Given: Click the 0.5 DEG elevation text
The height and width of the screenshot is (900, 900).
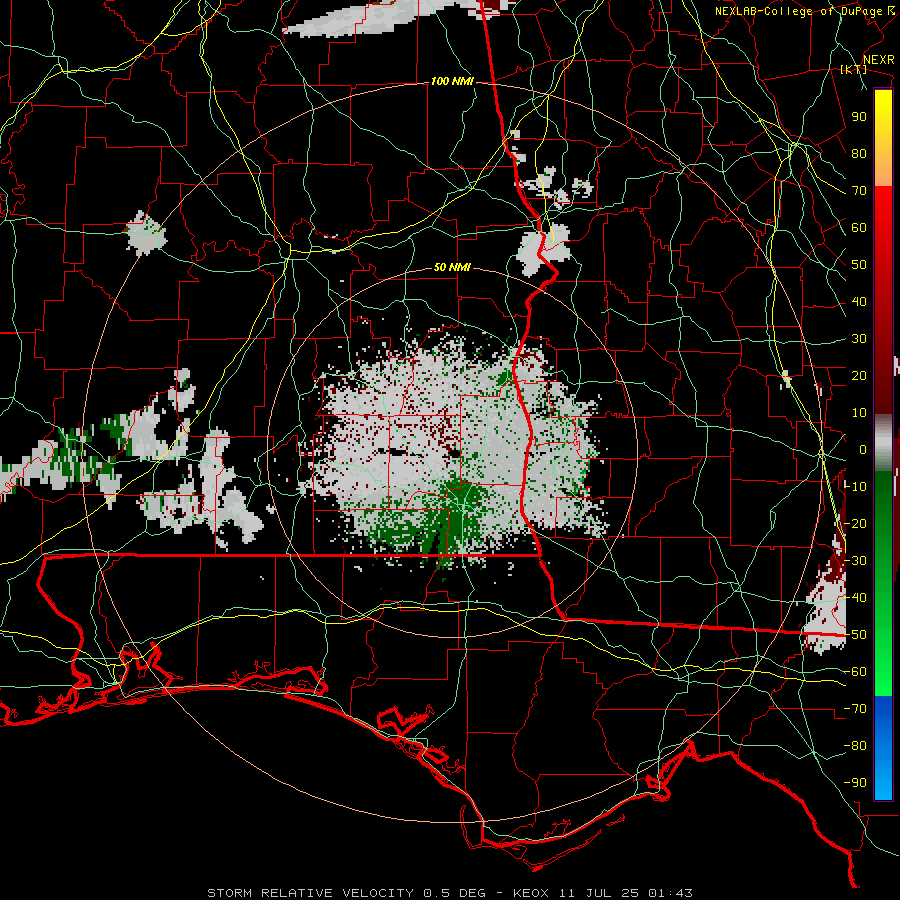Looking at the screenshot, I should tap(454, 893).
